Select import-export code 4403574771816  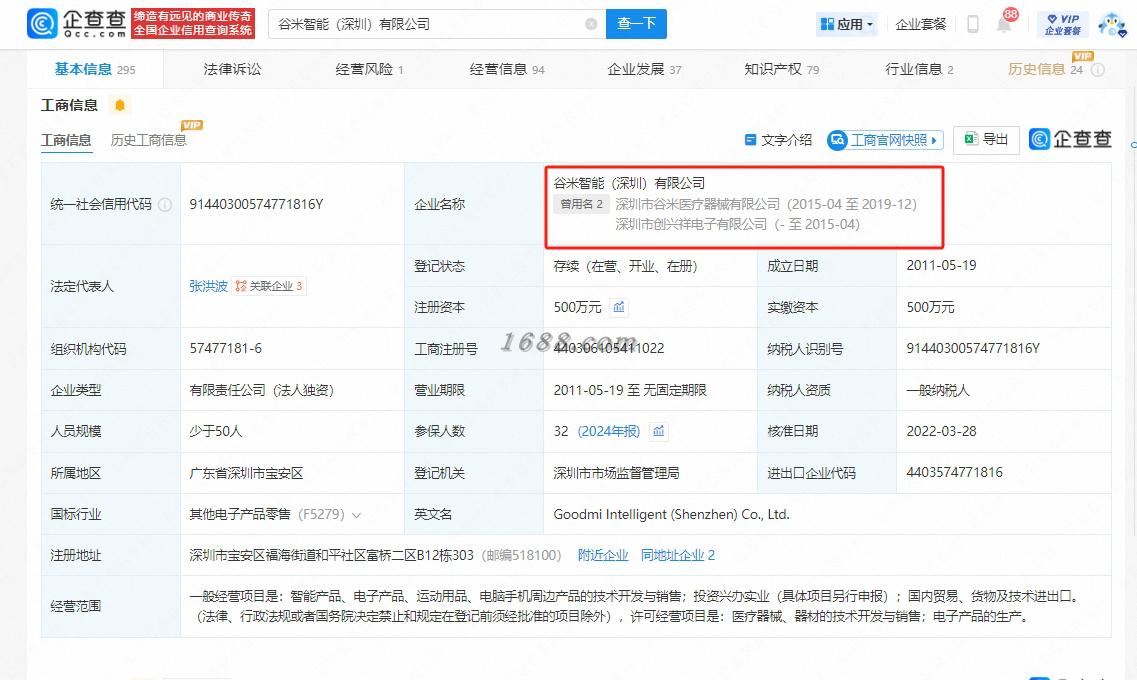[x=954, y=473]
